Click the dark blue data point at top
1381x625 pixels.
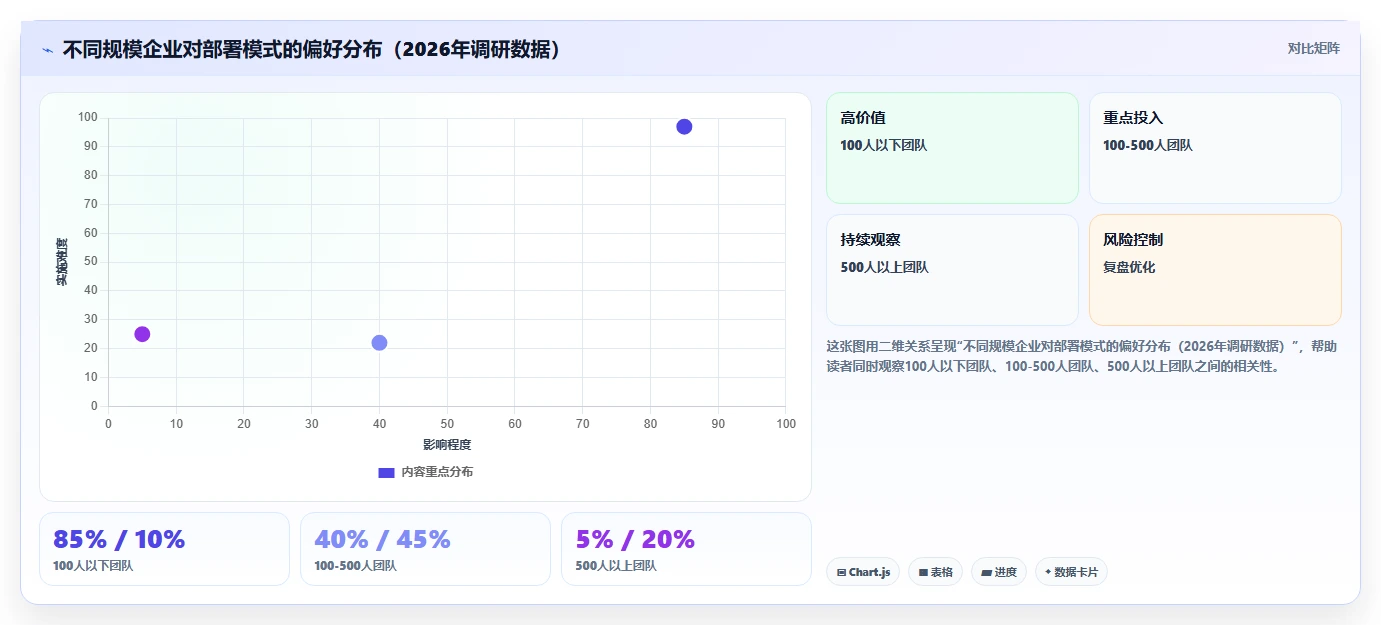[x=684, y=127]
